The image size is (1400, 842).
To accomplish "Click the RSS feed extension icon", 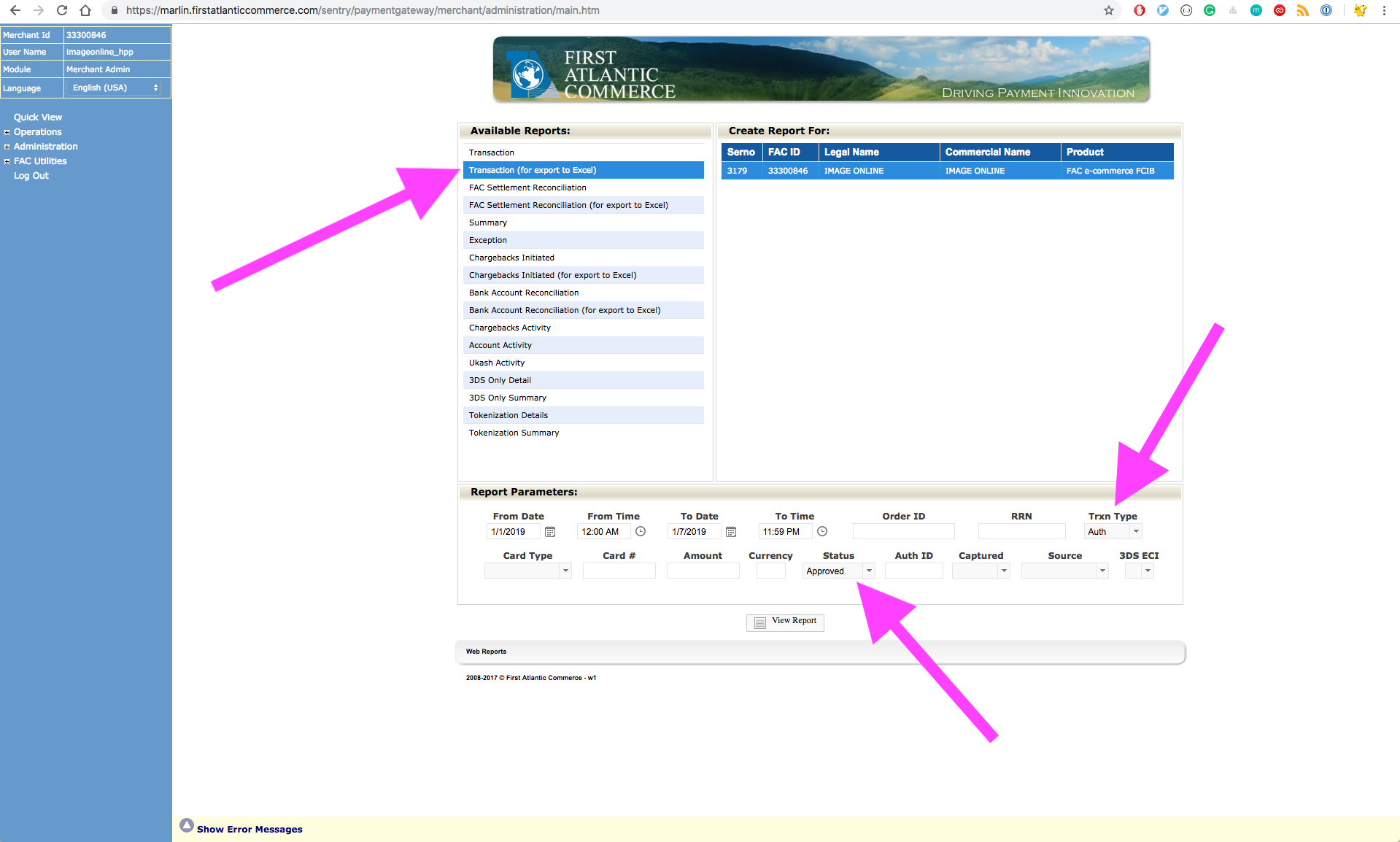I will tap(1303, 10).
